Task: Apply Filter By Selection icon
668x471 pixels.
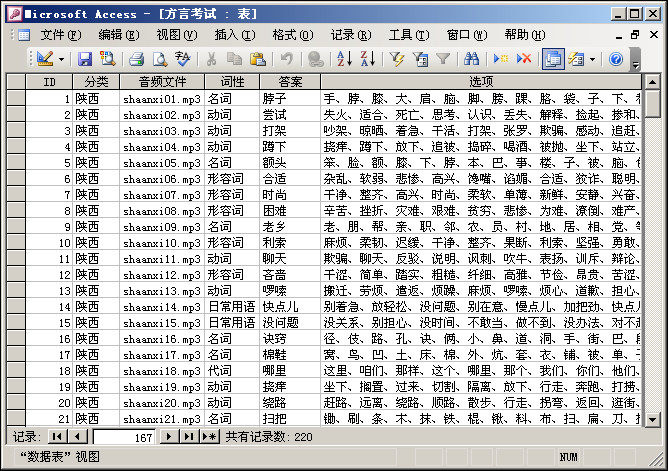Action: click(397, 59)
